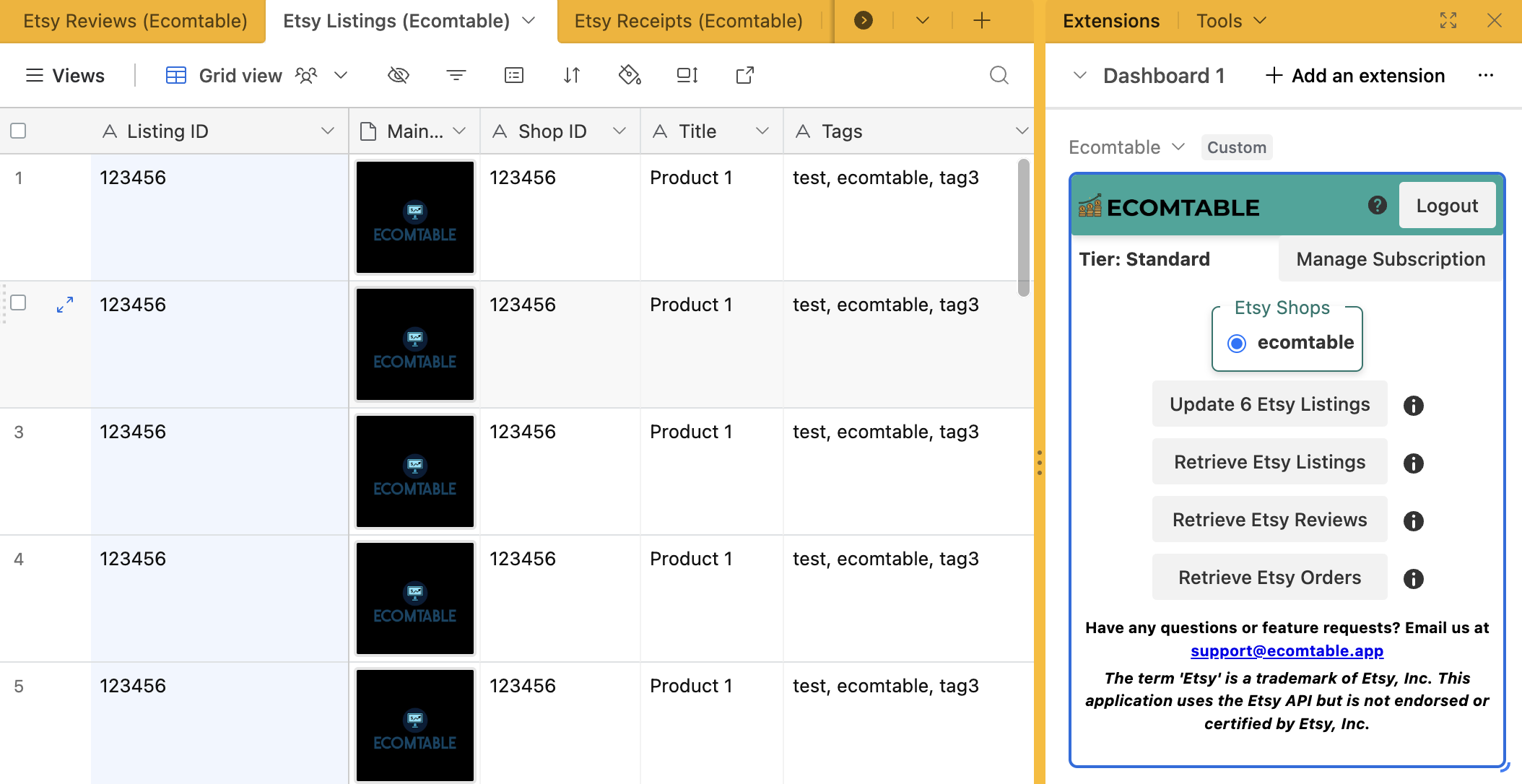Open the dashboard three-dots menu
The width and height of the screenshot is (1522, 784).
pyautogui.click(x=1486, y=75)
